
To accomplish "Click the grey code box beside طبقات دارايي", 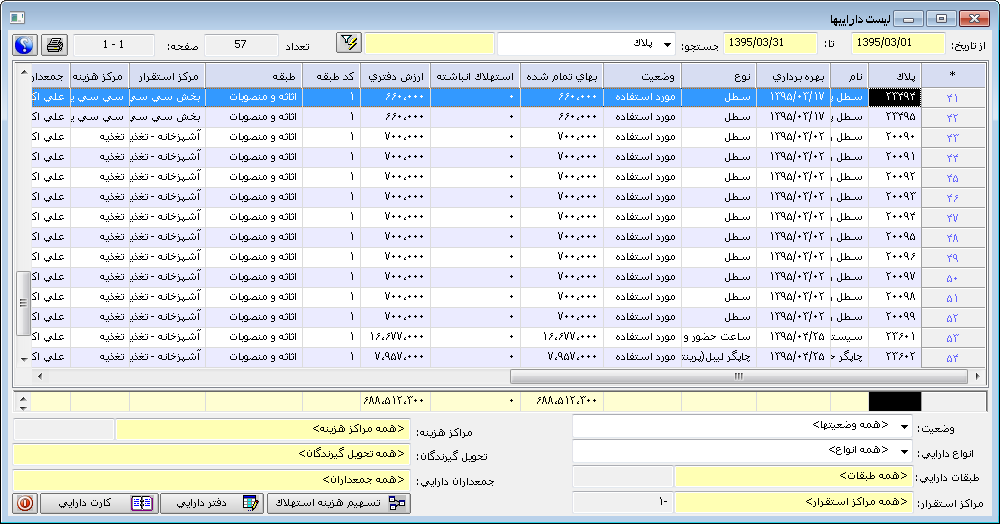I will (622, 476).
